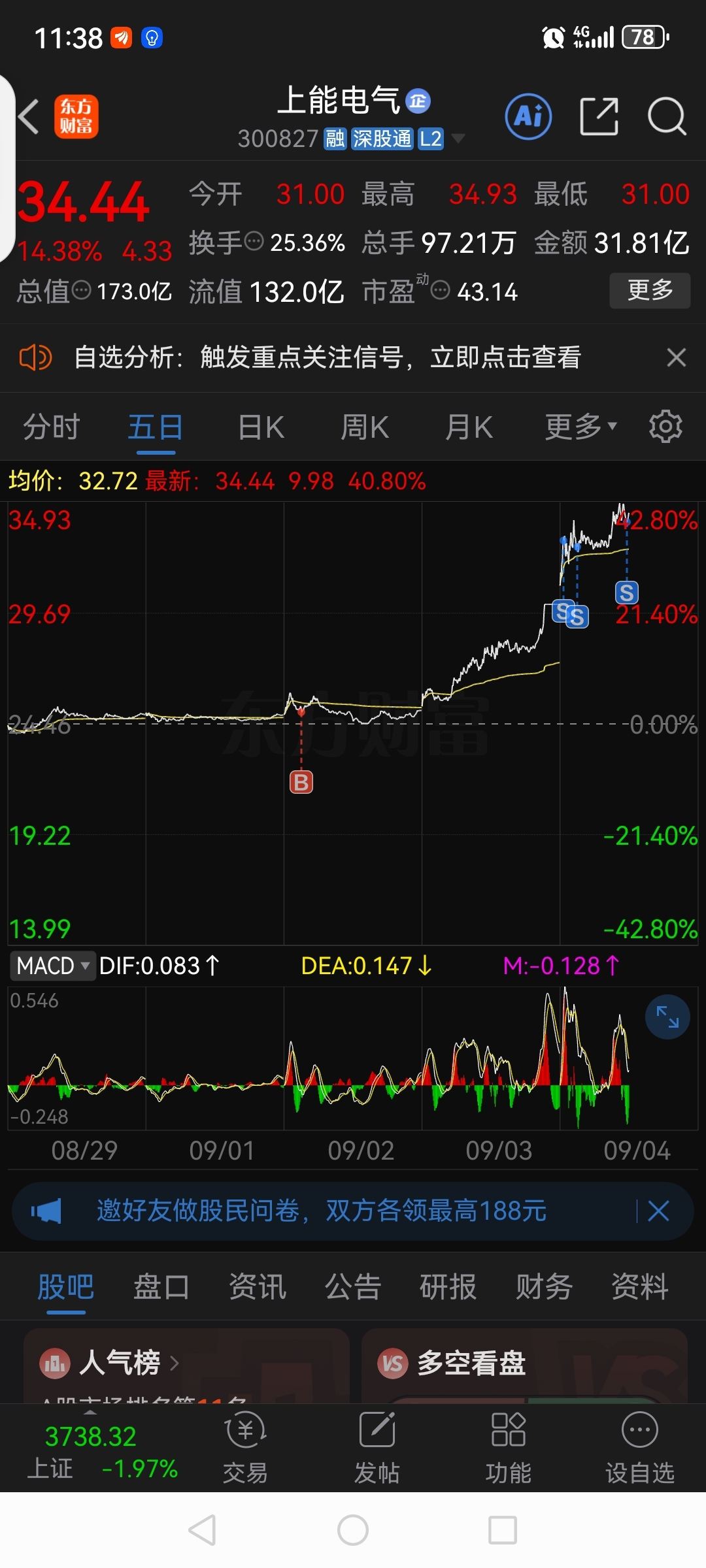Tap the speaker icon in 自选分析 banner
This screenshot has height=1568, width=706.
click(35, 357)
